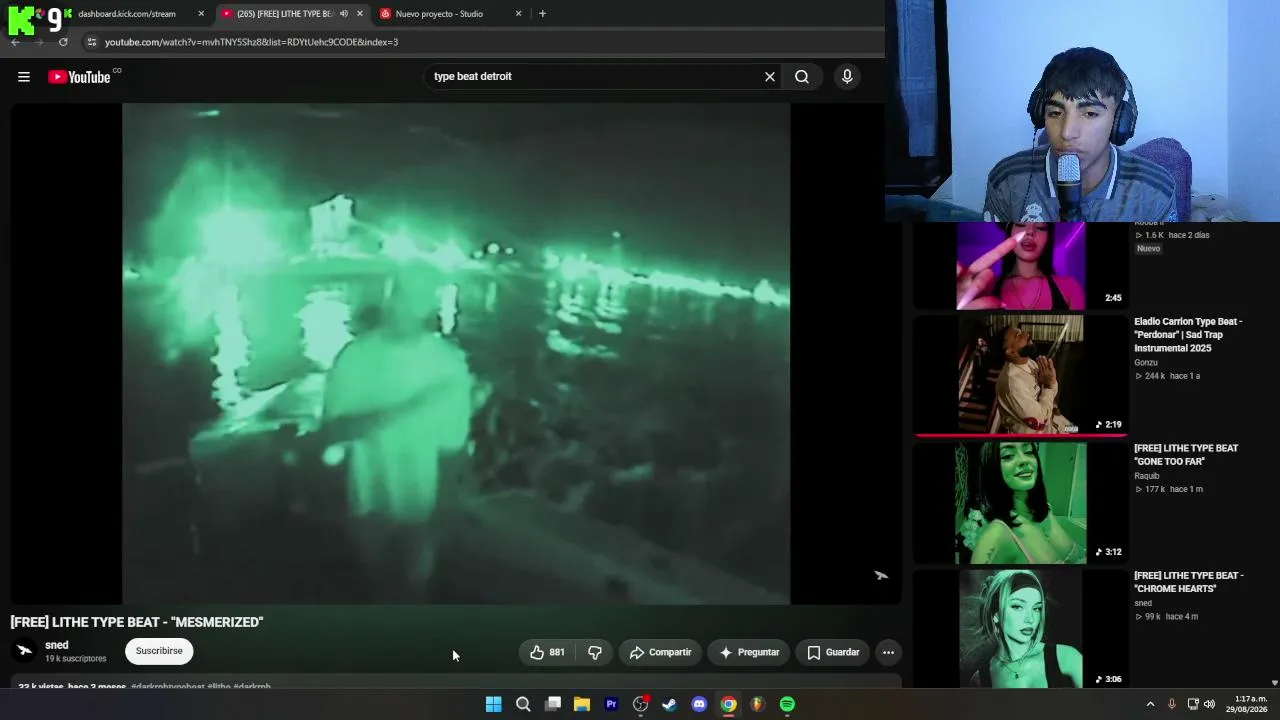Click the 19 k suscriptores text
This screenshot has width=1280, height=720.
tap(75, 659)
